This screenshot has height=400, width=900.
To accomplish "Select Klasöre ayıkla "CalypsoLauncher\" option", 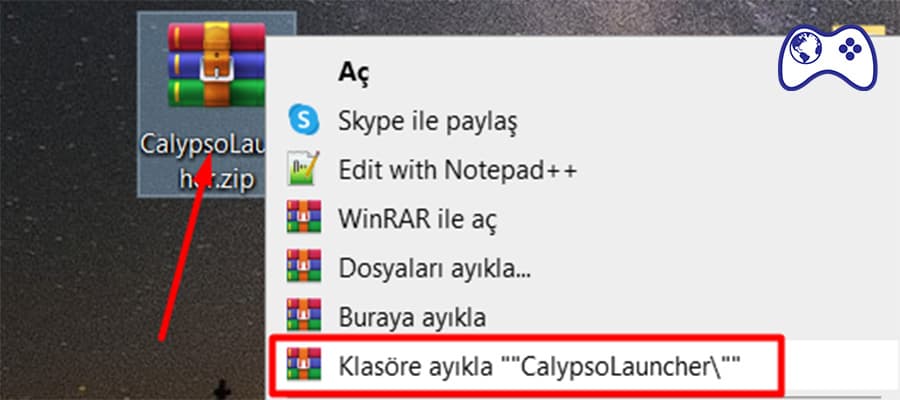I will [x=540, y=366].
